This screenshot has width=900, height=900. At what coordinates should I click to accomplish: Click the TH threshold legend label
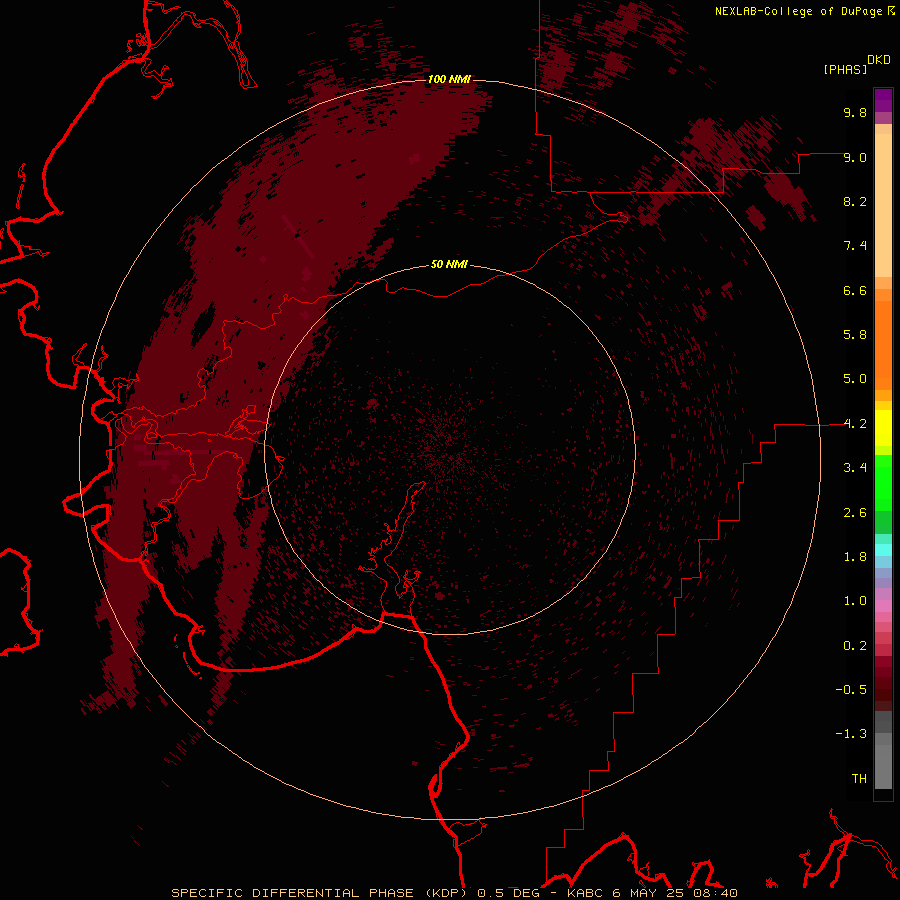pos(859,779)
